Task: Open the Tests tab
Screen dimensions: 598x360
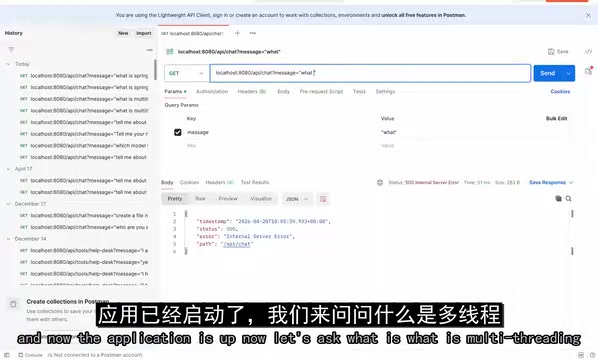Action: pos(359,92)
